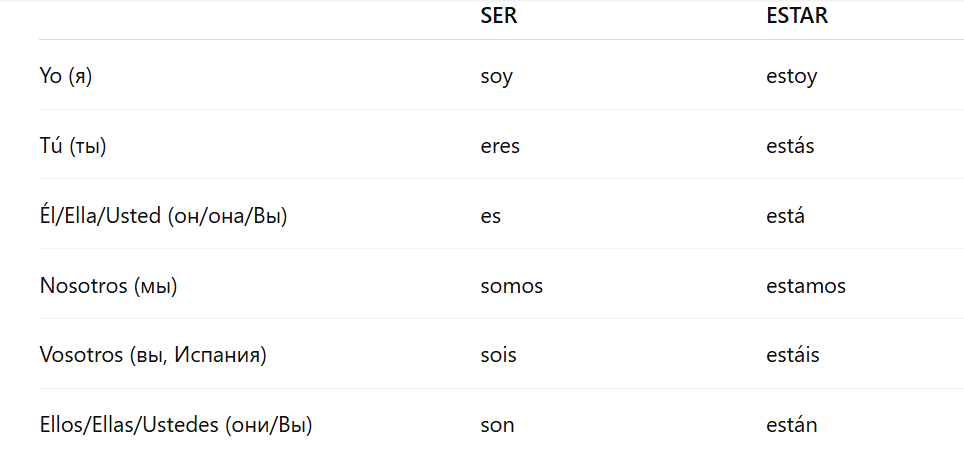Image resolution: width=964 pixels, height=455 pixels.
Task: Click the Él/Ella/Usted row label
Action: 164,216
